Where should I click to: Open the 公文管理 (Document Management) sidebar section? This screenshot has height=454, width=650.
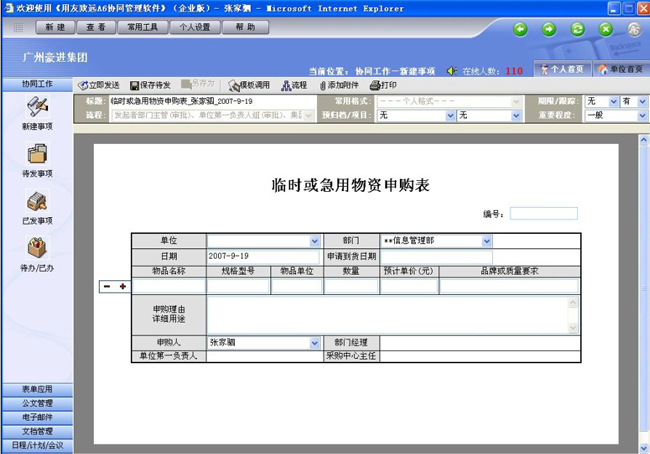pyautogui.click(x=37, y=404)
